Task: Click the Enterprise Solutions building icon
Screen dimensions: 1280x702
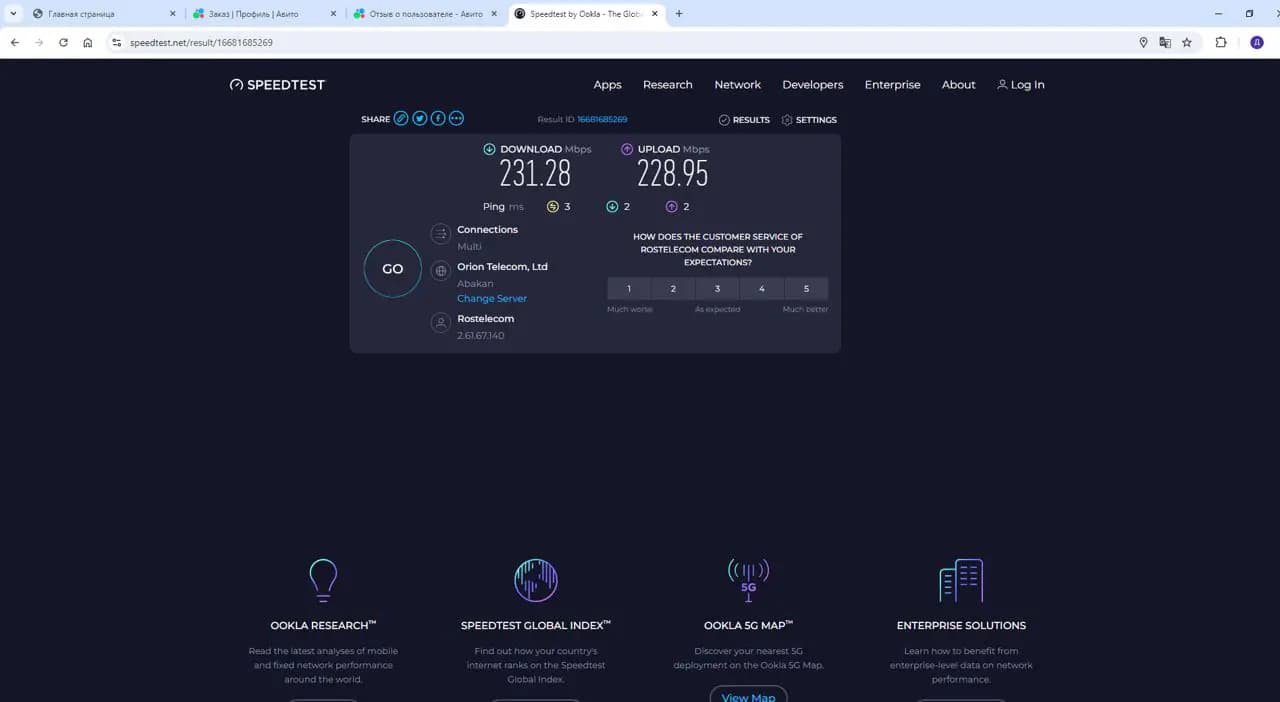Action: coord(961,580)
